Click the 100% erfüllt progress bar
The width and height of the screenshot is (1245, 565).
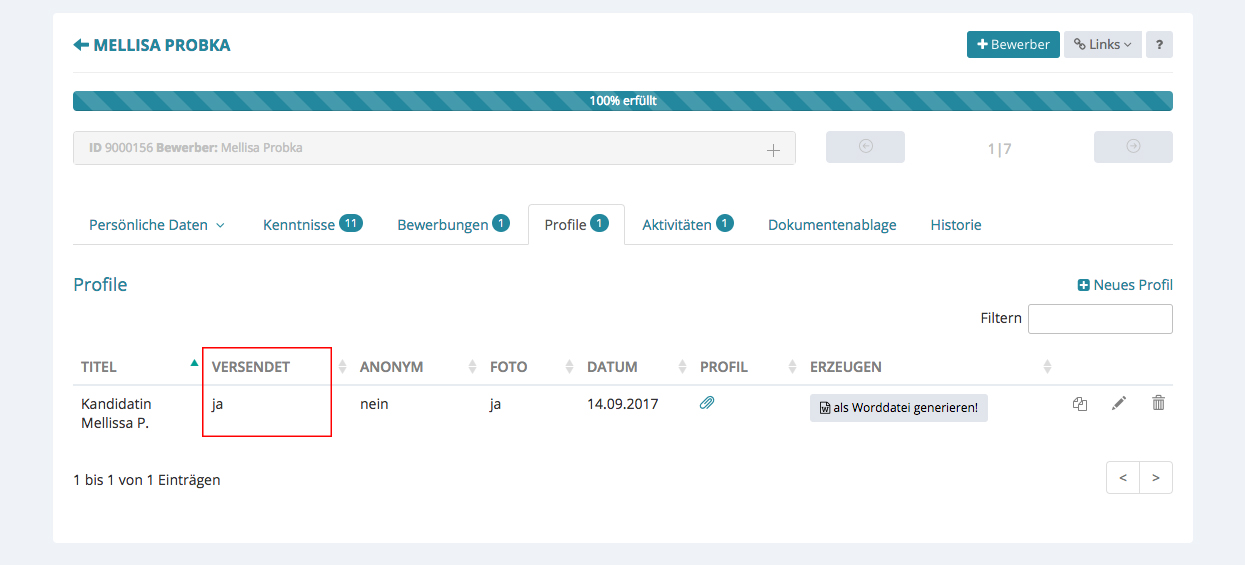[x=622, y=101]
